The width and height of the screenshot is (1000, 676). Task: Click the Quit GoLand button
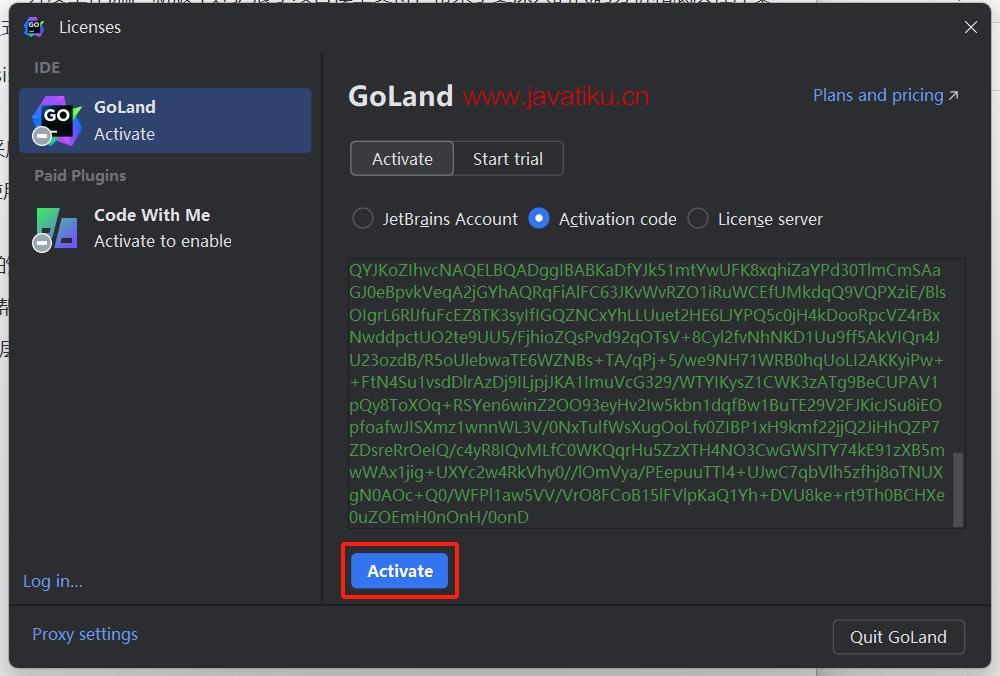point(897,637)
